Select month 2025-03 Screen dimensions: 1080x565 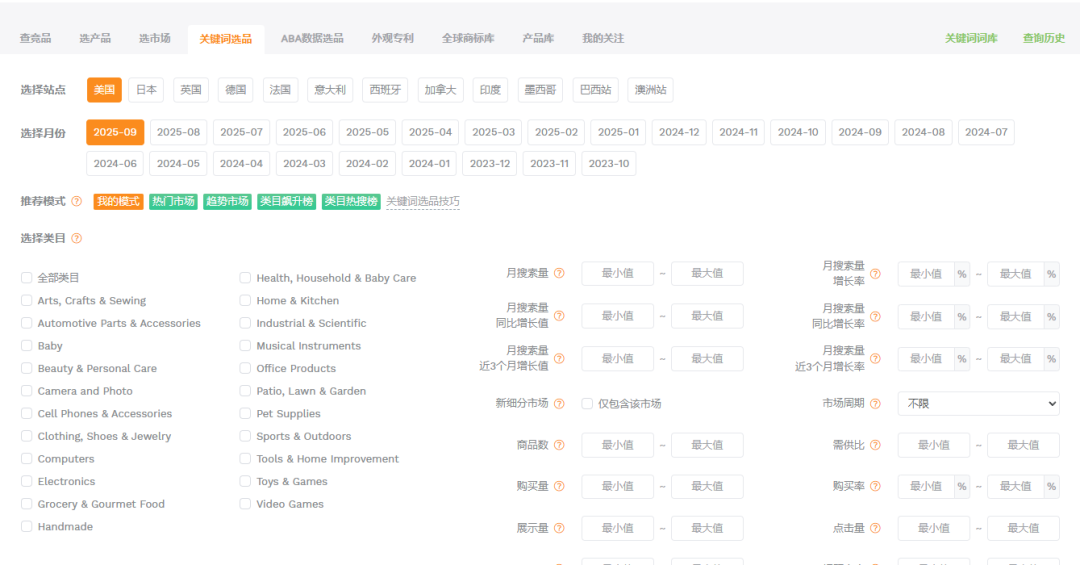pyautogui.click(x=493, y=132)
